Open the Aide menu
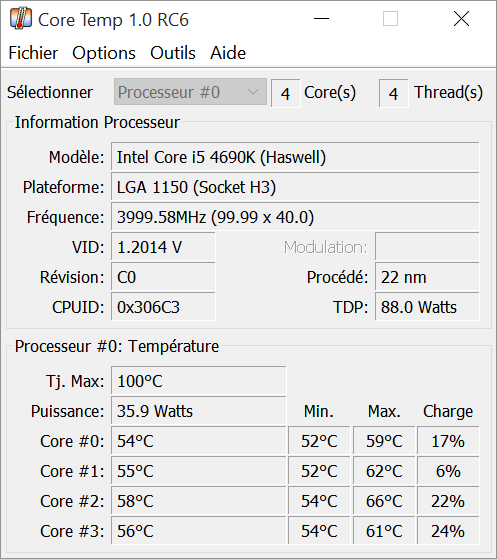497x559 pixels. tap(228, 53)
